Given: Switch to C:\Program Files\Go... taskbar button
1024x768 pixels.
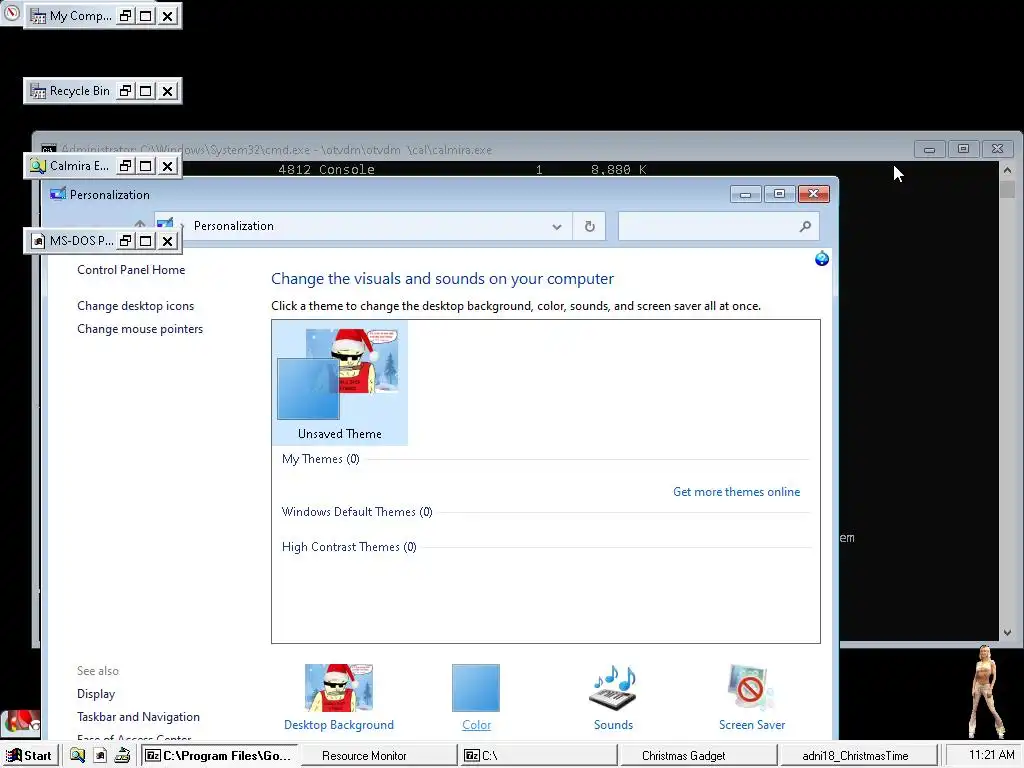Looking at the screenshot, I should (x=218, y=756).
